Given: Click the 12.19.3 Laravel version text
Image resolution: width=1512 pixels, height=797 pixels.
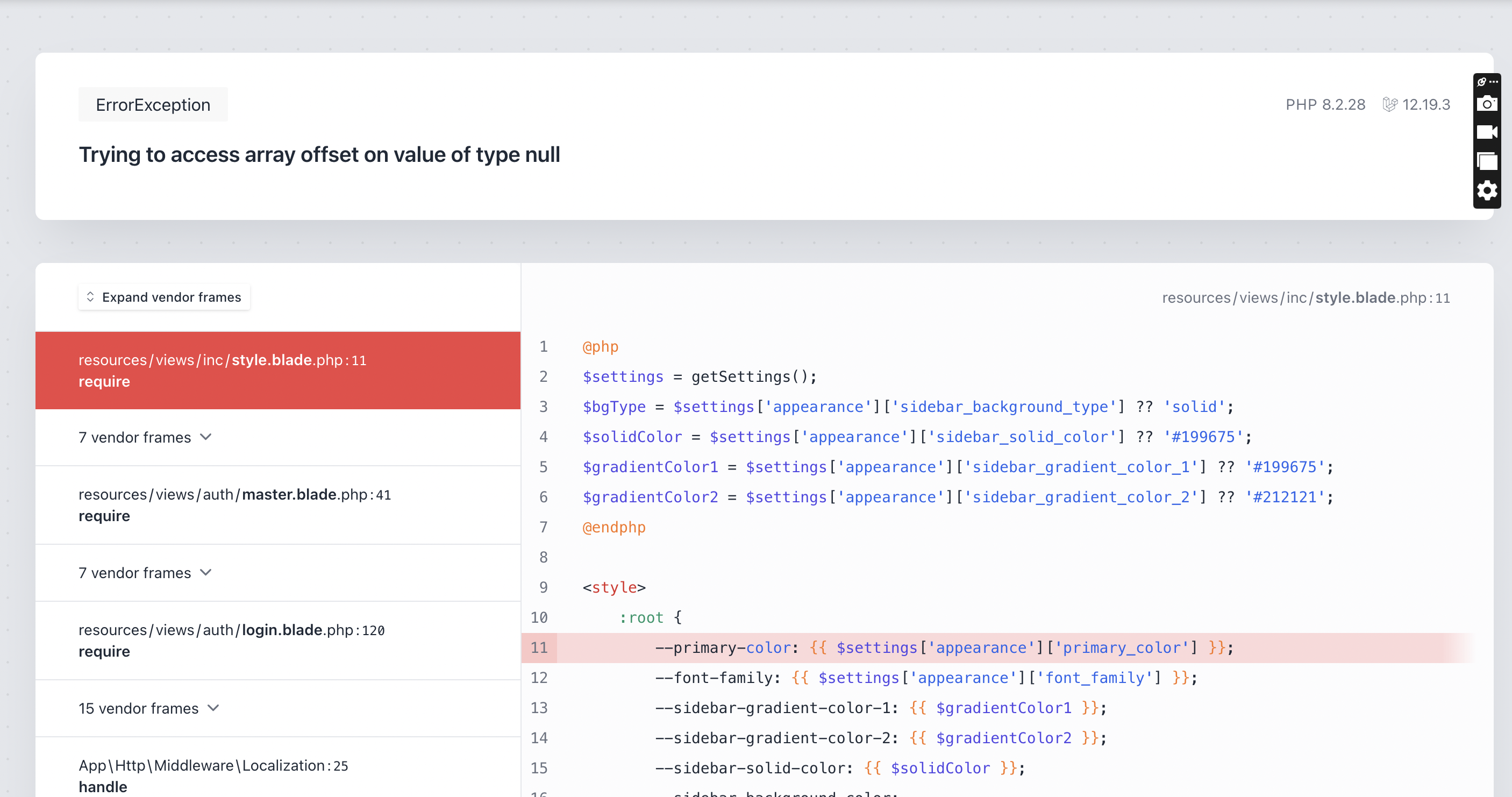Looking at the screenshot, I should pos(1426,104).
